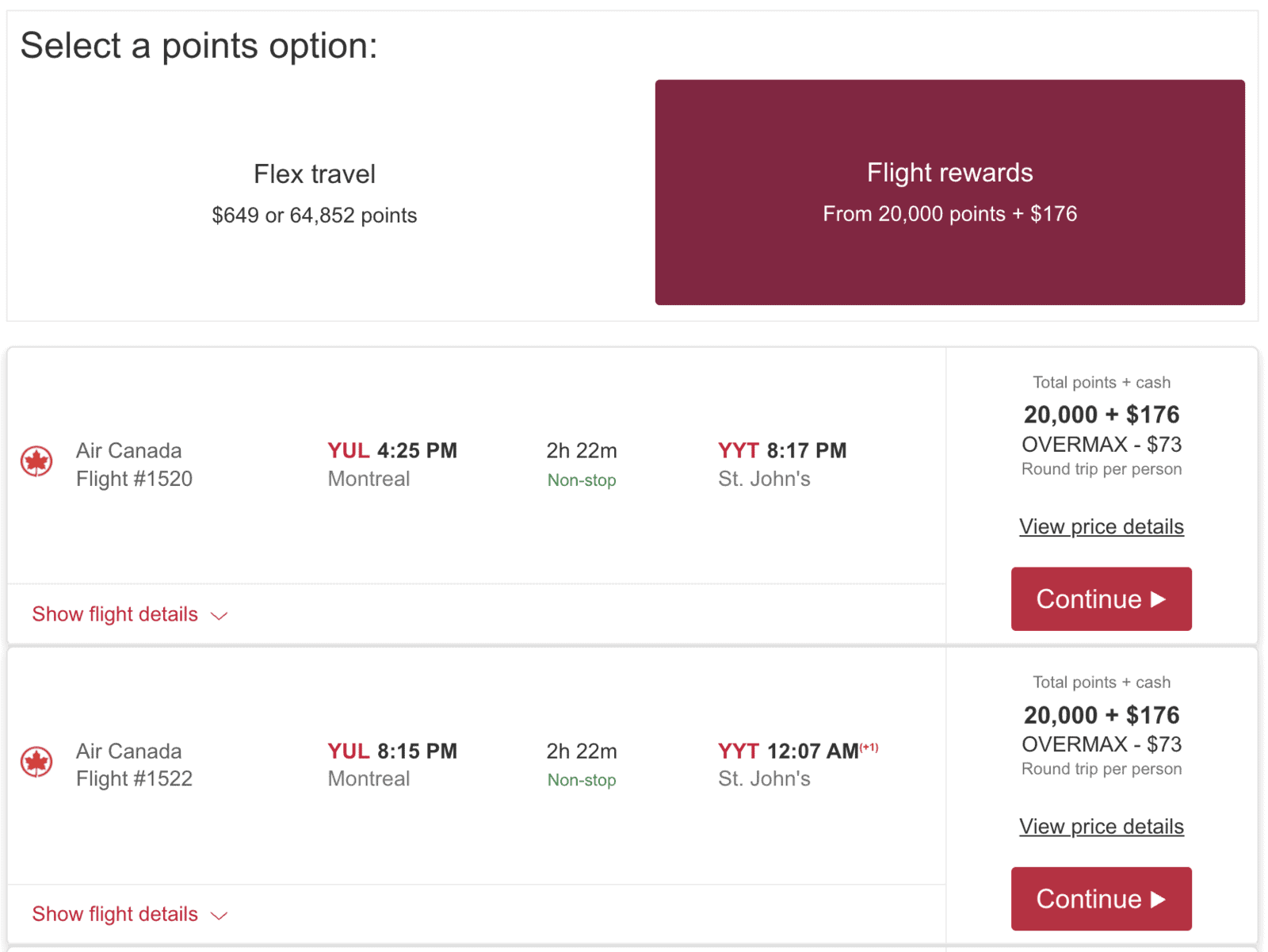Click Air Canada logo for flight #1520
1268x952 pixels.
click(x=36, y=461)
